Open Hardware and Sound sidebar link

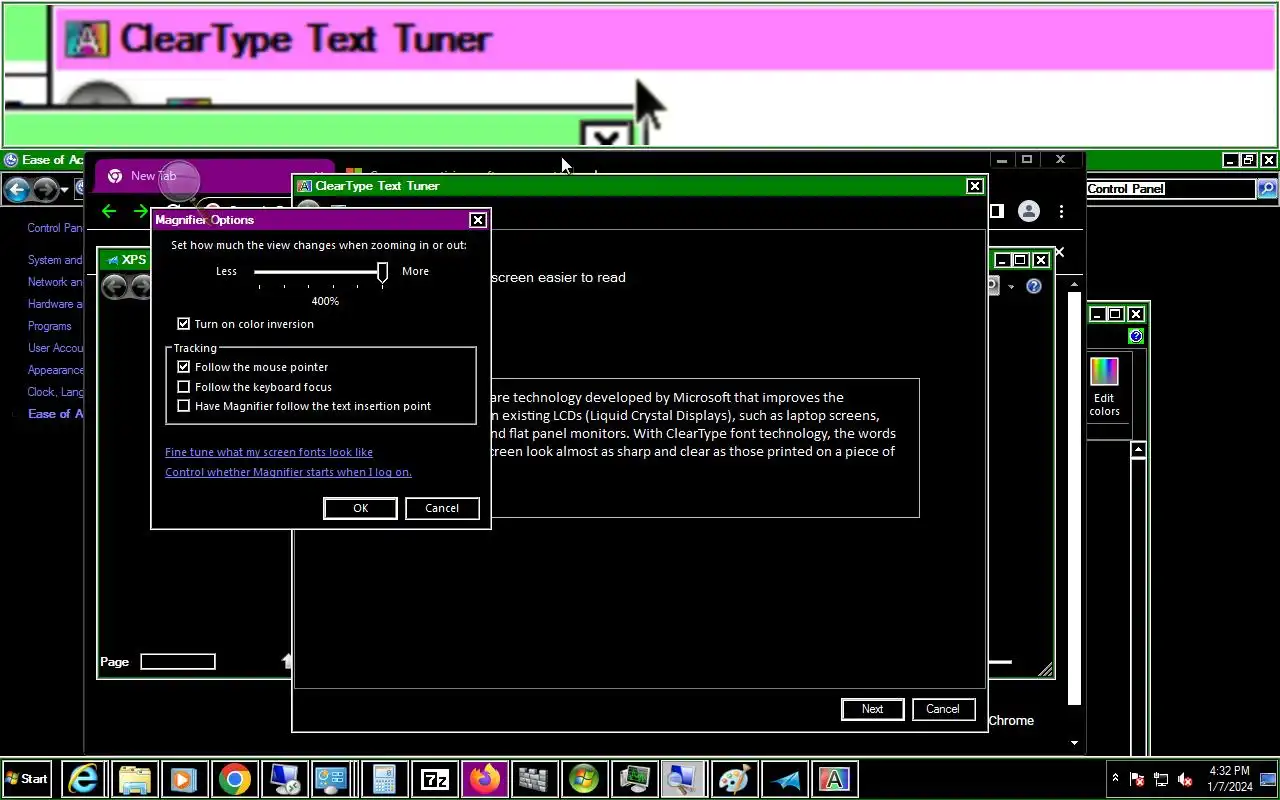tap(55, 304)
